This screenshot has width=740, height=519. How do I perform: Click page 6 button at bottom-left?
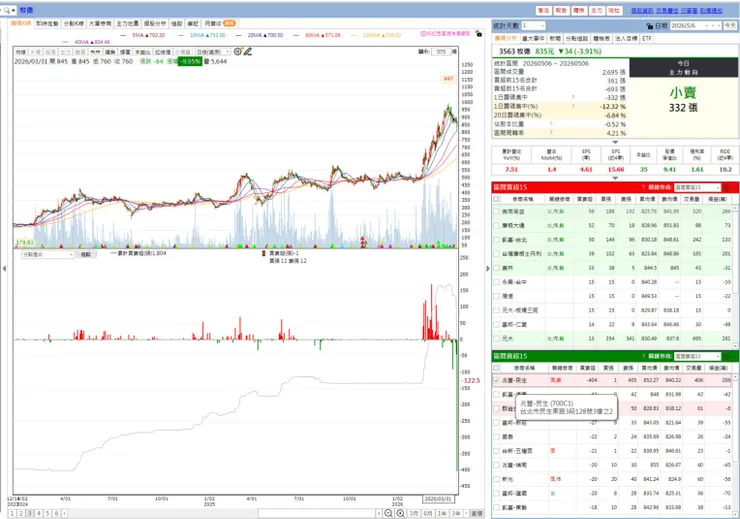coord(56,513)
